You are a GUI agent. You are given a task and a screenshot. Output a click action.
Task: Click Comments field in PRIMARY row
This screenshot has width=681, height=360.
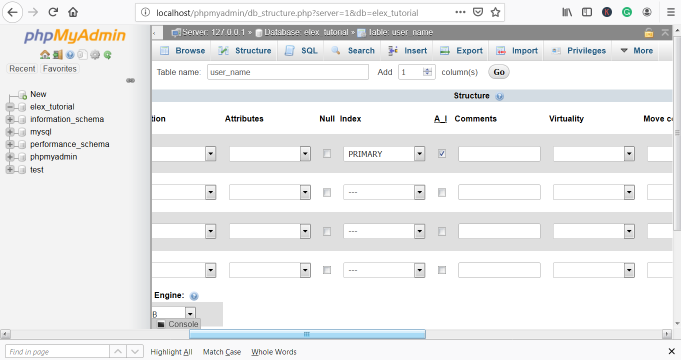[x=499, y=154]
